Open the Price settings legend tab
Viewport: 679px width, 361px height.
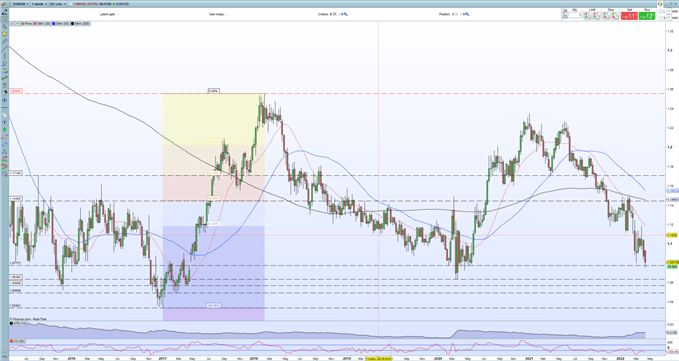coord(26,24)
